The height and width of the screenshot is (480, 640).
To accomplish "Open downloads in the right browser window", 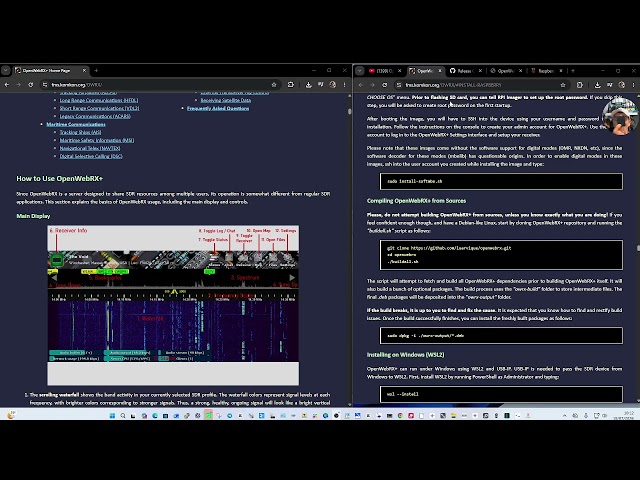I will point(598,85).
